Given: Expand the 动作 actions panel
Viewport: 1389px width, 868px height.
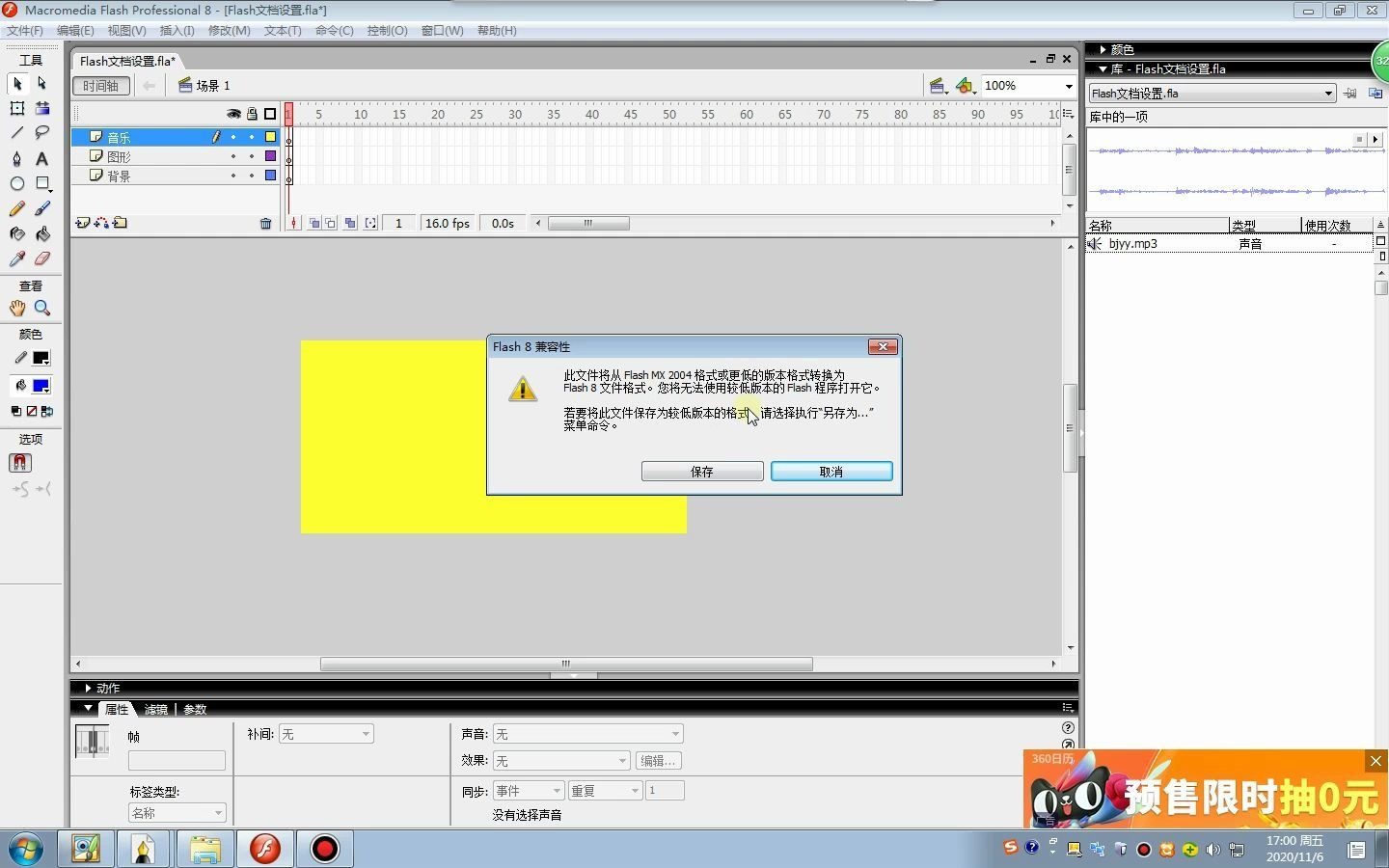Looking at the screenshot, I should tap(88, 688).
